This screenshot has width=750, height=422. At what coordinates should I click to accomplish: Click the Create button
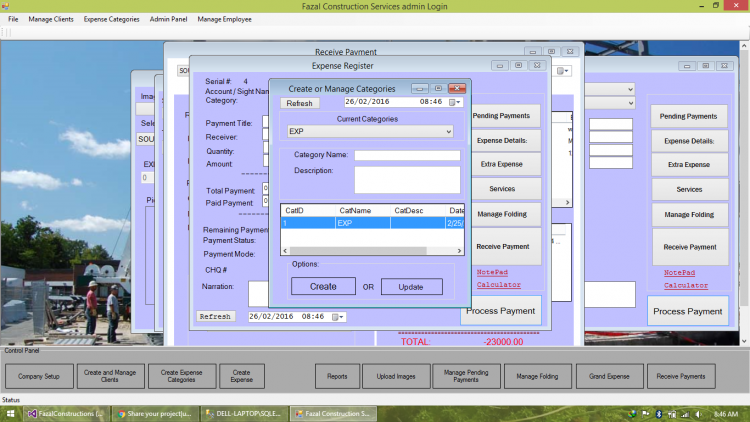(x=323, y=287)
